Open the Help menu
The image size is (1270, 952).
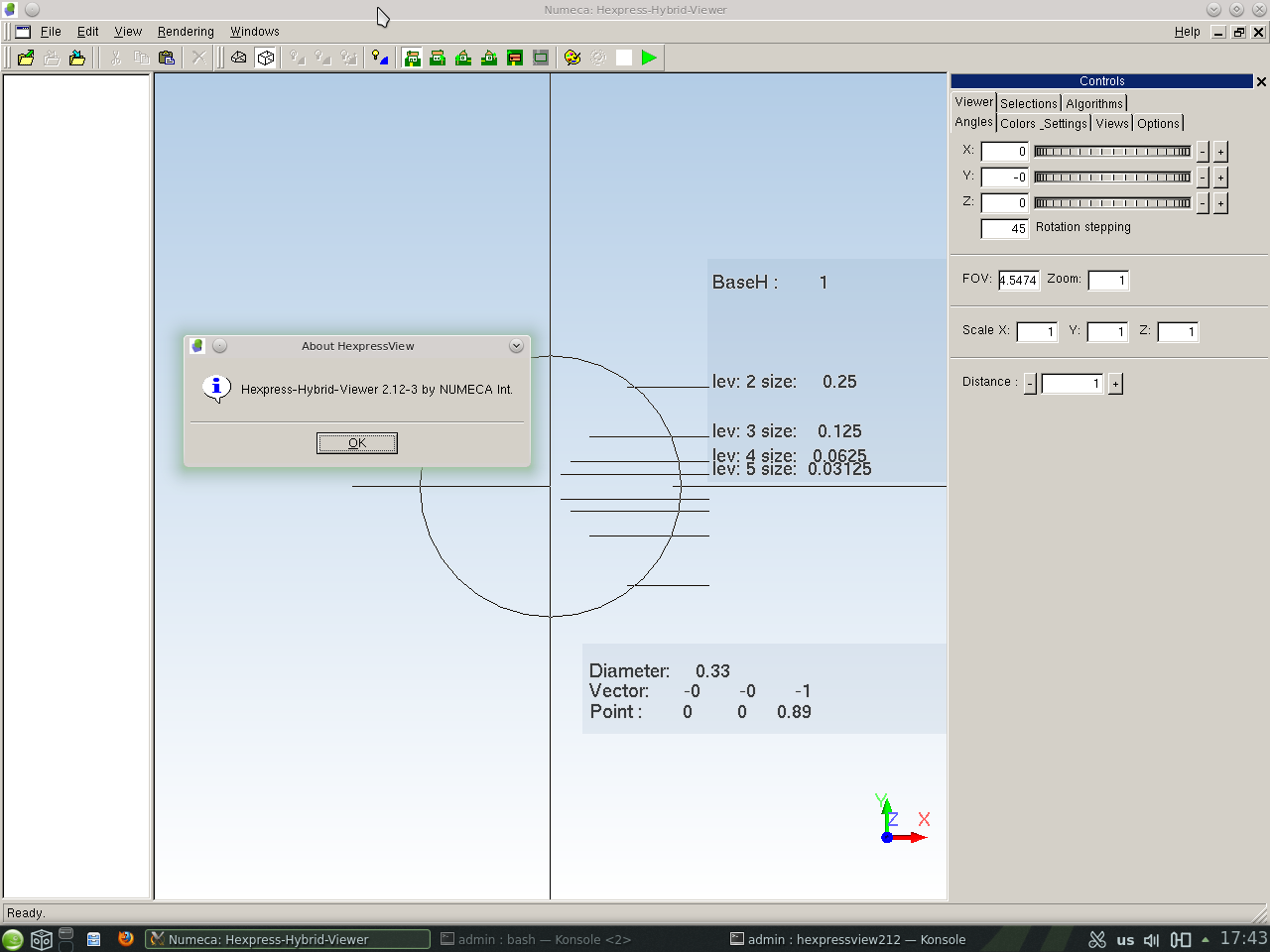coord(1188,32)
